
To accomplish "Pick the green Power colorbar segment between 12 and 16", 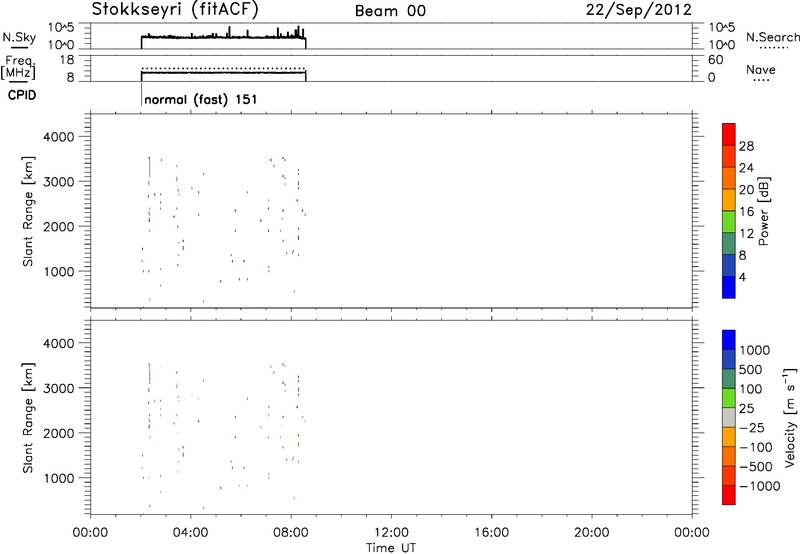I will pyautogui.click(x=729, y=221).
